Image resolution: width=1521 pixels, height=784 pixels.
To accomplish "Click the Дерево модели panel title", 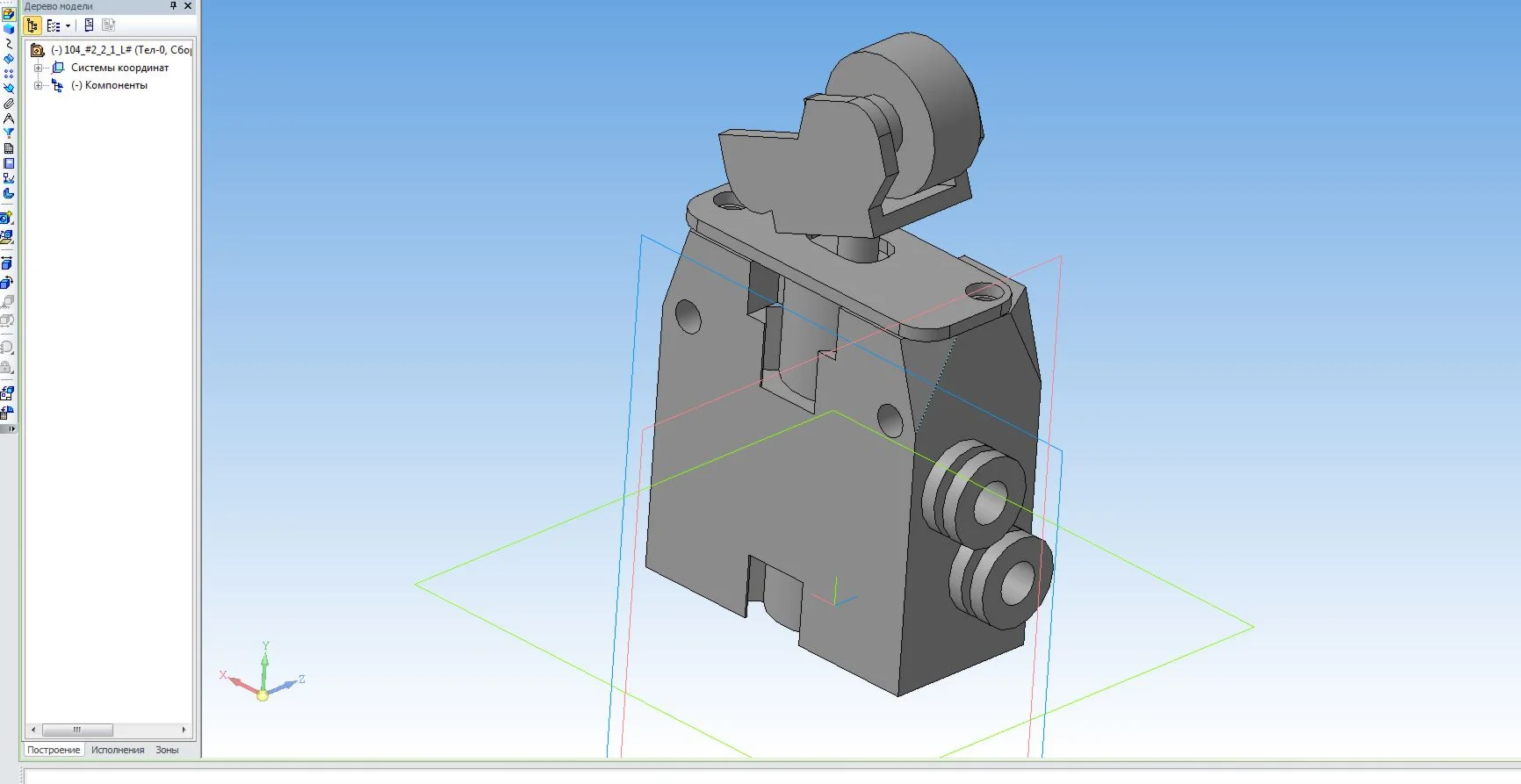I will point(58,6).
